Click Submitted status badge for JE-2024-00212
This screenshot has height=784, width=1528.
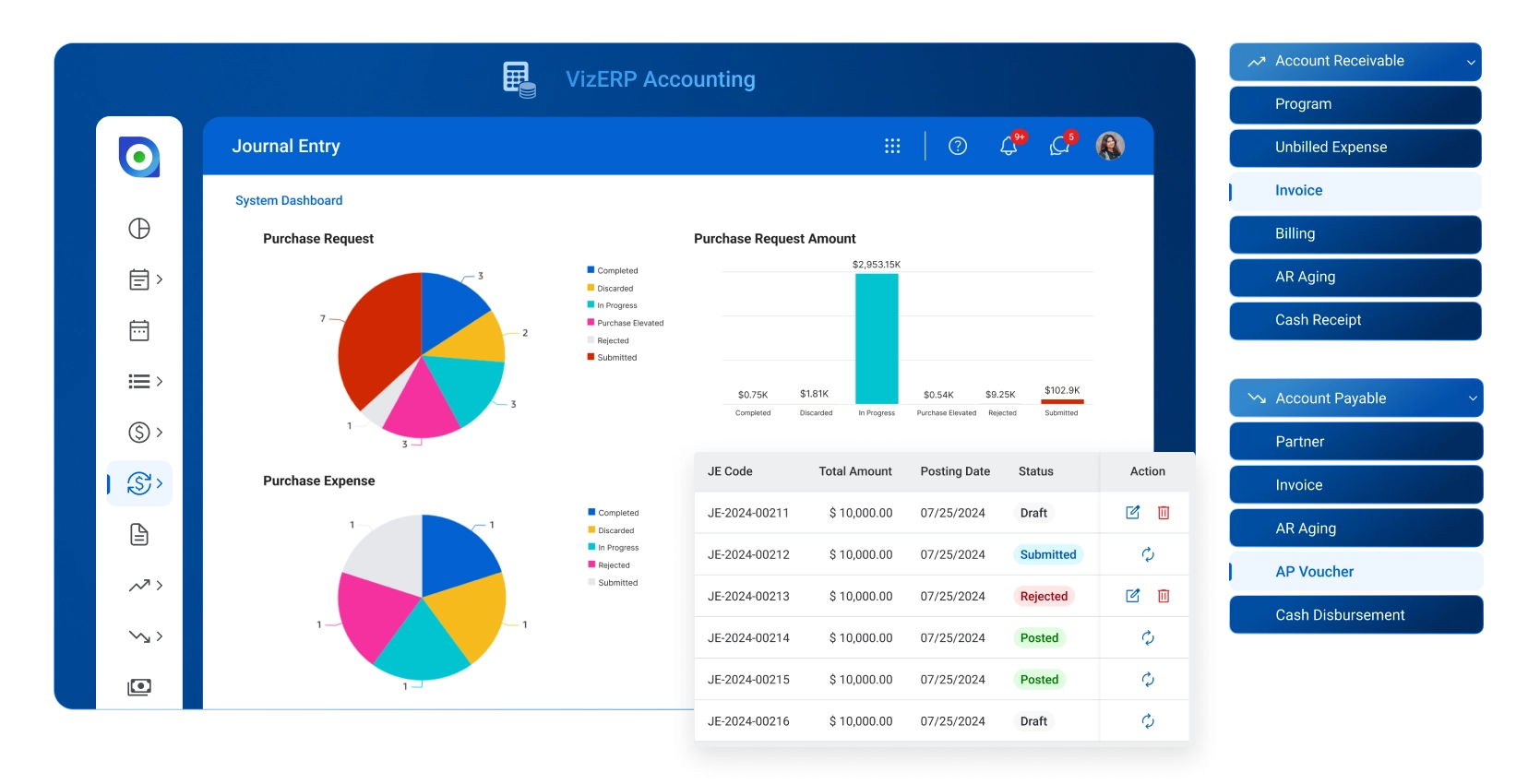pos(1047,554)
